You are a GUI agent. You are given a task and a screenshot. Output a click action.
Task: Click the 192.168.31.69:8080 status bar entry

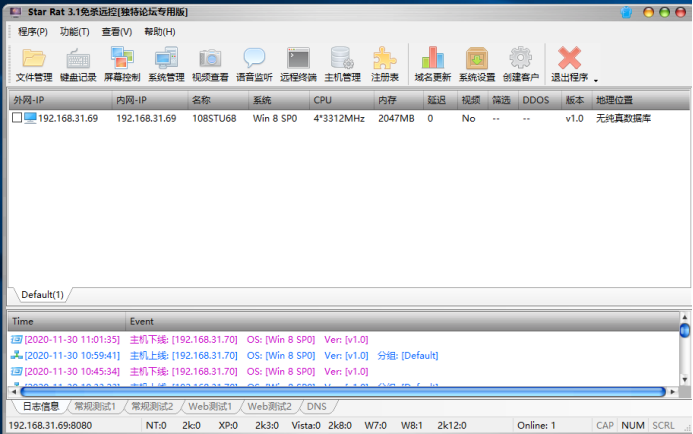click(50, 426)
